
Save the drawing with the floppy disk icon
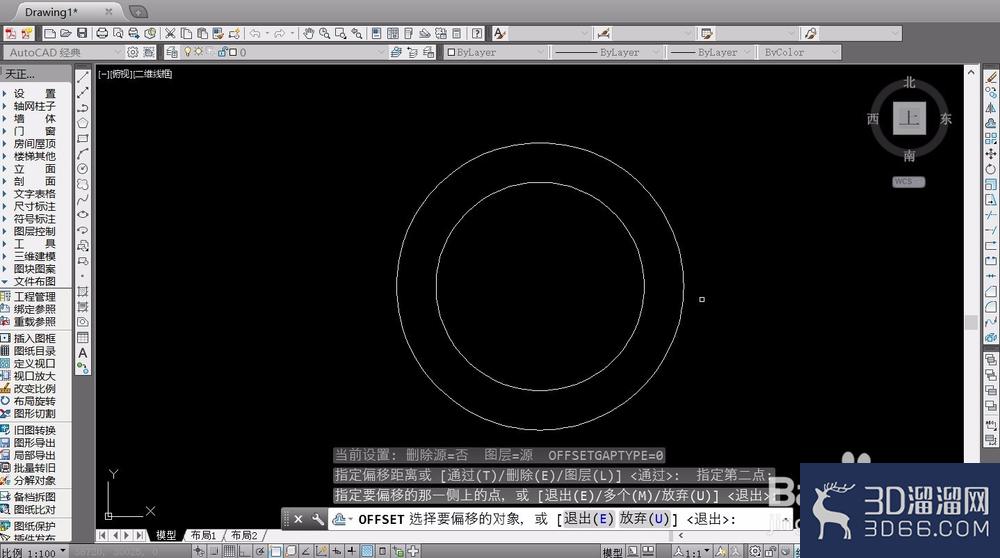pyautogui.click(x=82, y=33)
